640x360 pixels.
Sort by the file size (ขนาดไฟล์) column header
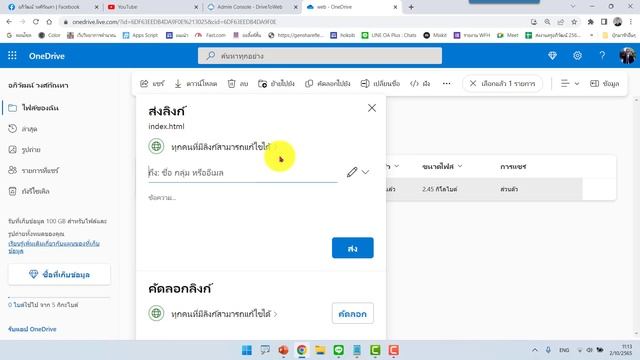click(x=442, y=166)
